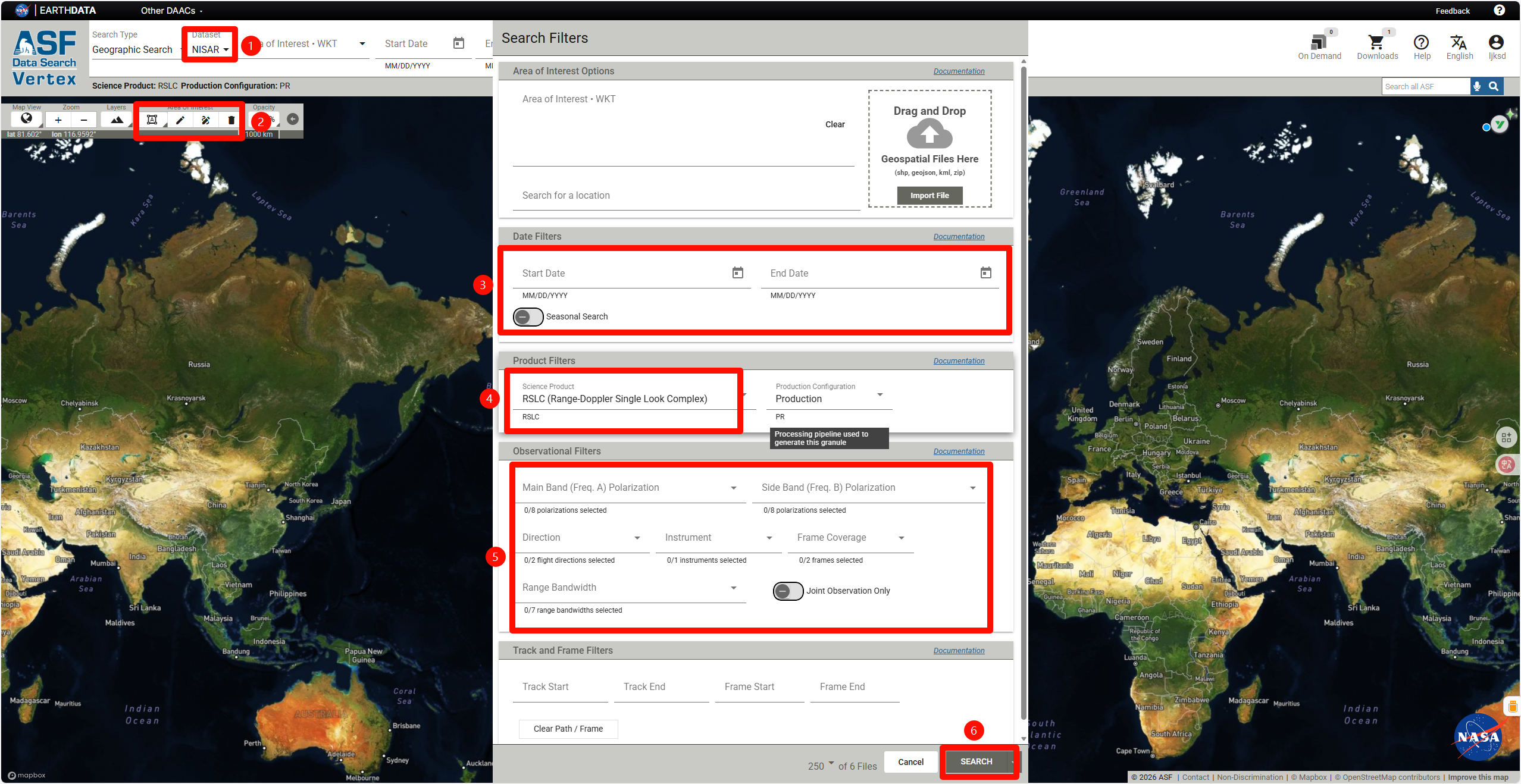Collapse map controls with arrow button
Image resolution: width=1521 pixels, height=784 pixels.
(x=293, y=119)
